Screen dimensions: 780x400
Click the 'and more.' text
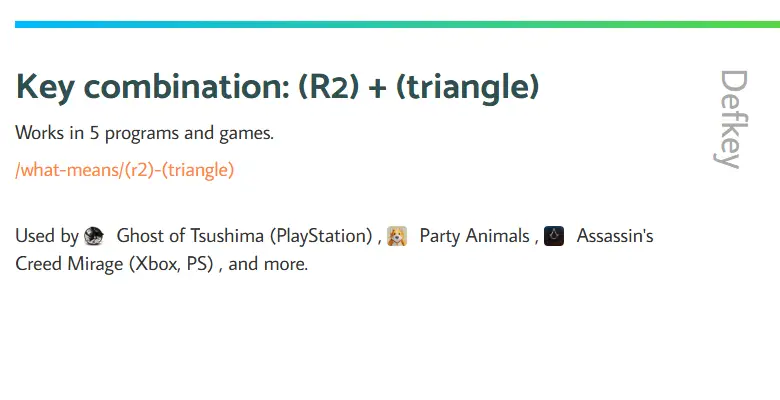point(268,264)
